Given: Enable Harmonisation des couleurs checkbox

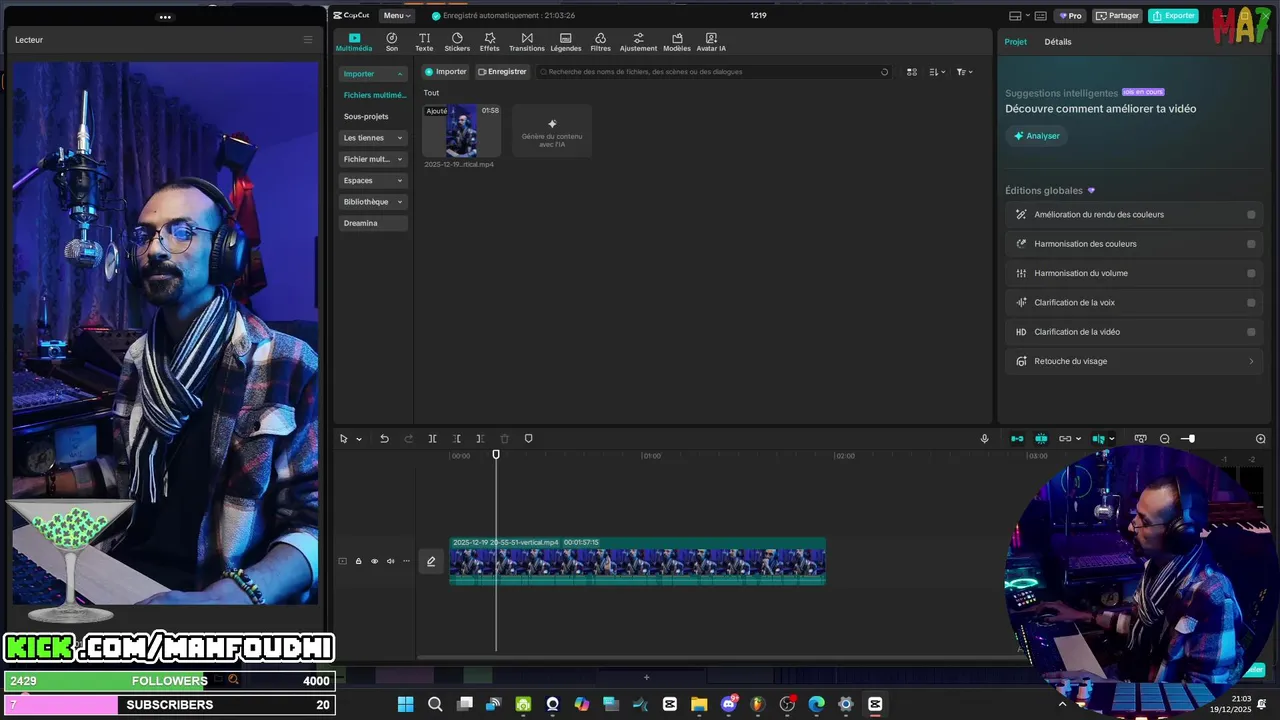Looking at the screenshot, I should (1251, 244).
